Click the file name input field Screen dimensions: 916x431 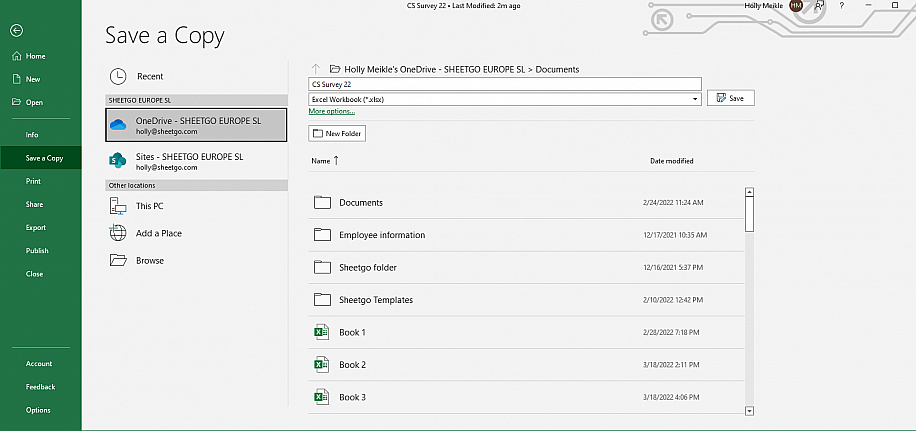tap(505, 84)
